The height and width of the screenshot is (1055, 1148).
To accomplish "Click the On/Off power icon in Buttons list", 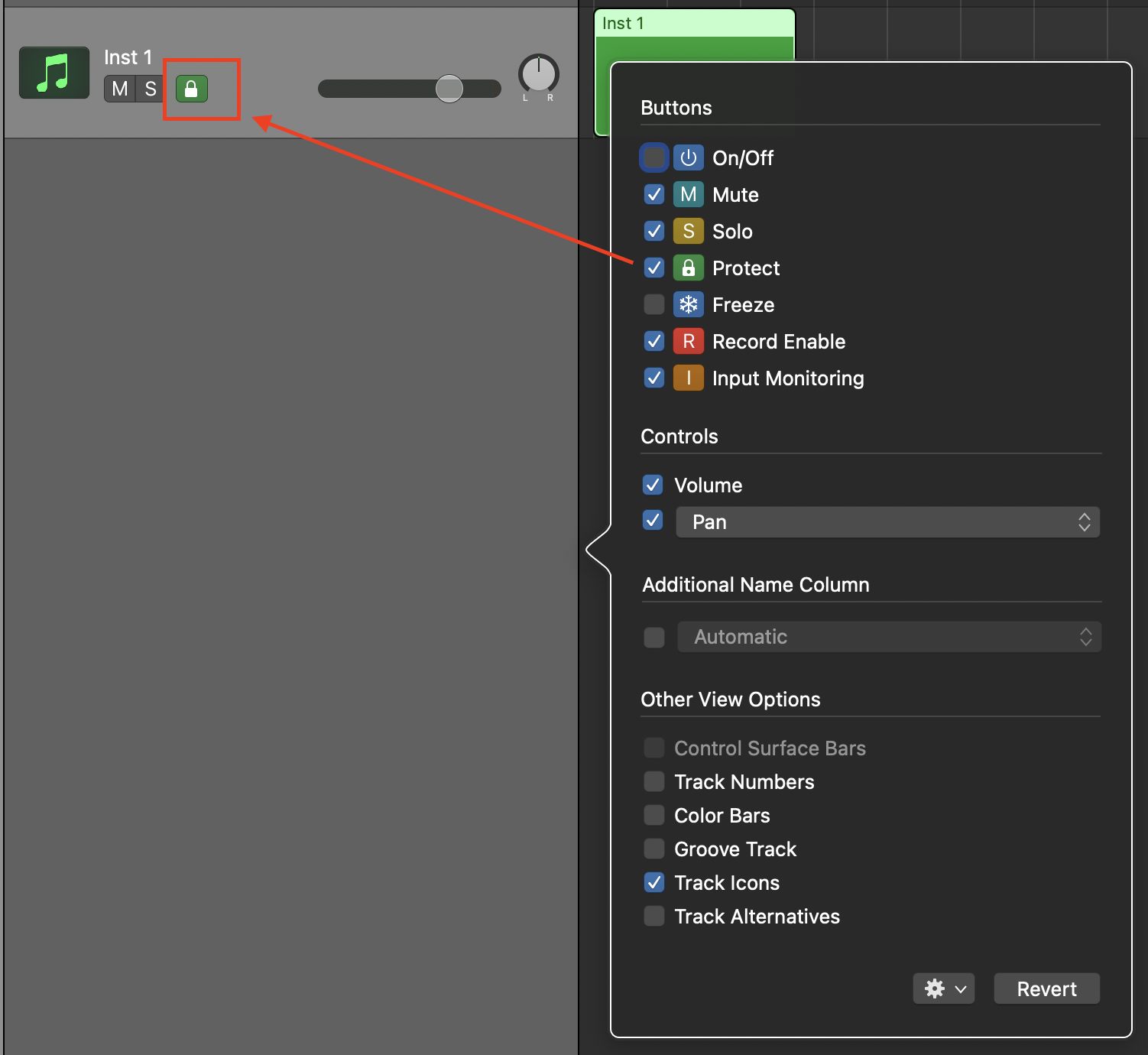I will click(688, 157).
